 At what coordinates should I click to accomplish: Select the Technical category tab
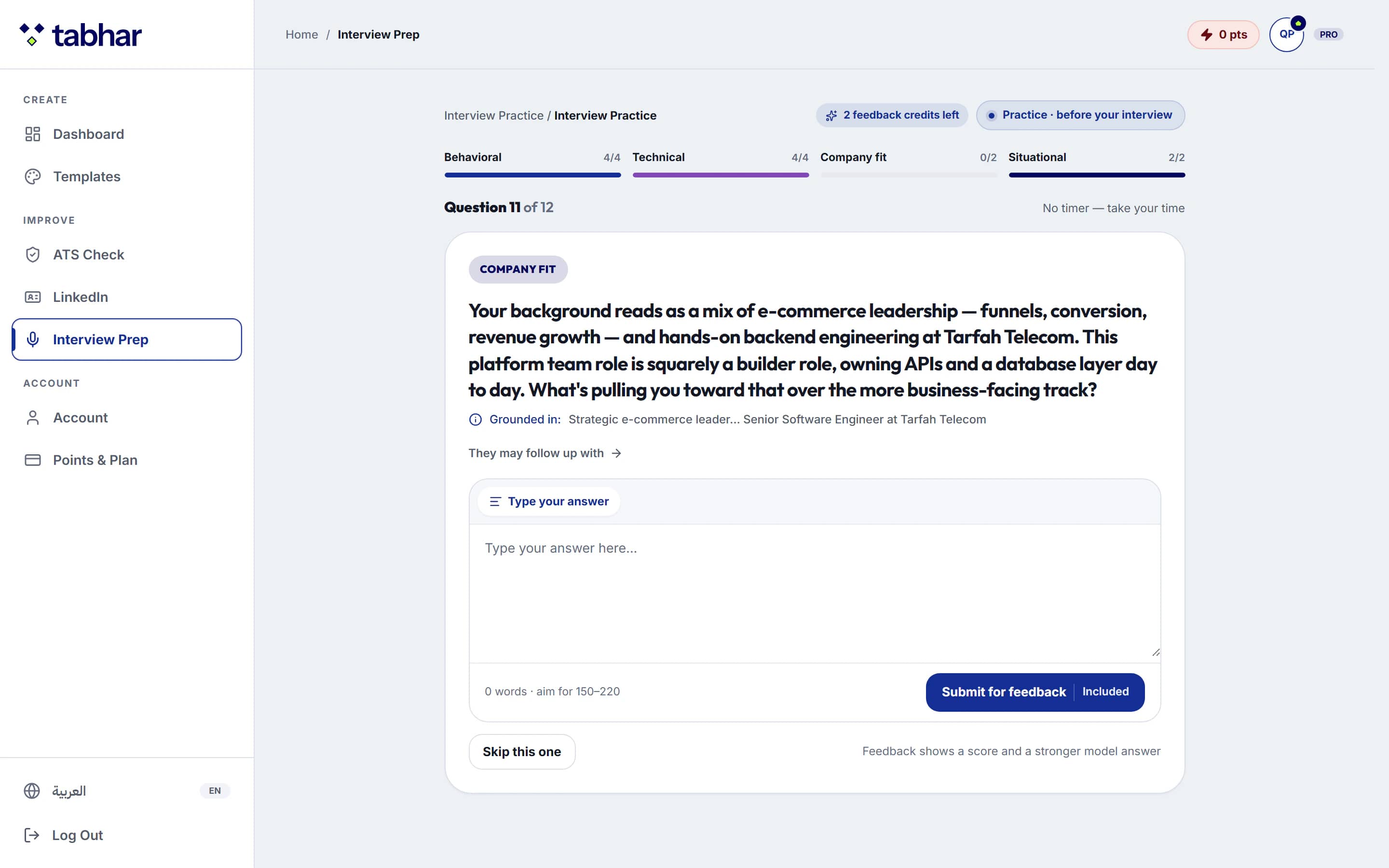(721, 163)
